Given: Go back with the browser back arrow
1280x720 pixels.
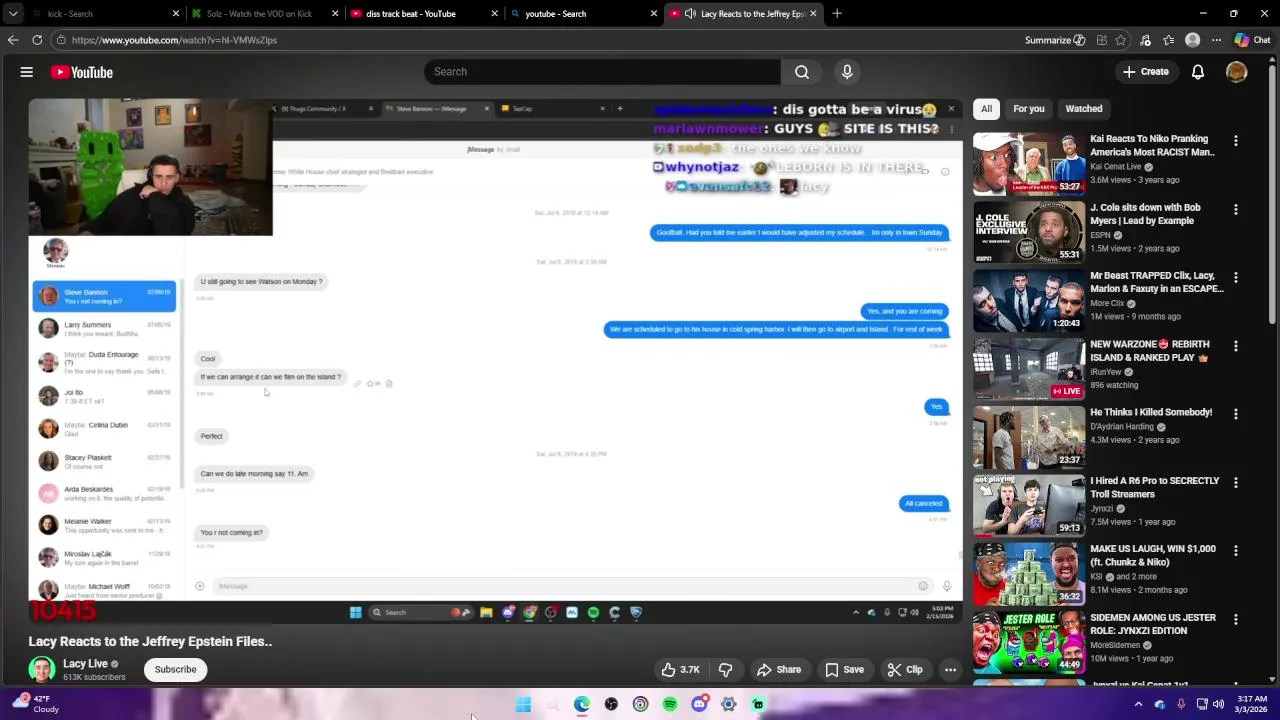Looking at the screenshot, I should [13, 40].
